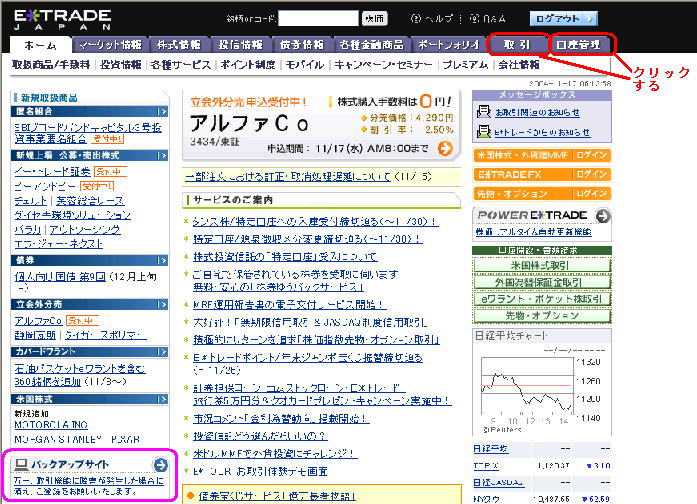Open the 株式投資信託の特定口座 notice link

[285, 257]
